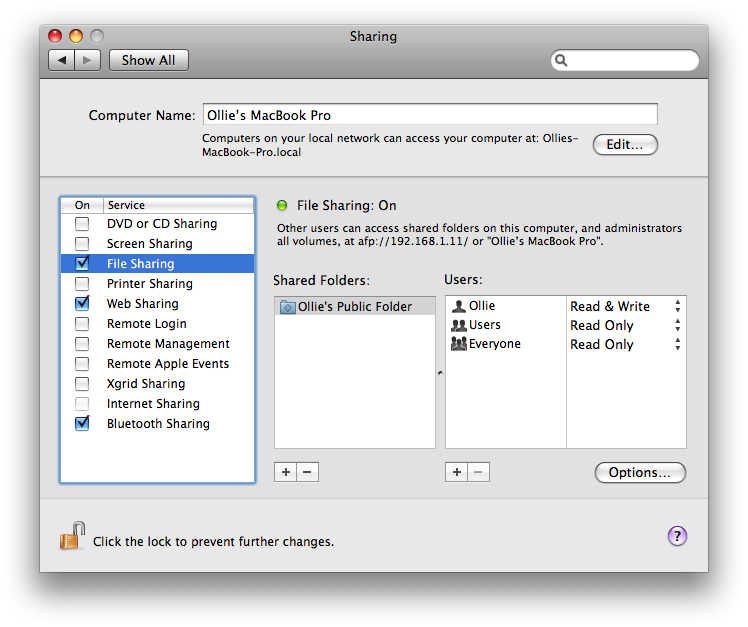Click the red close window button
The image size is (748, 627).
55,36
